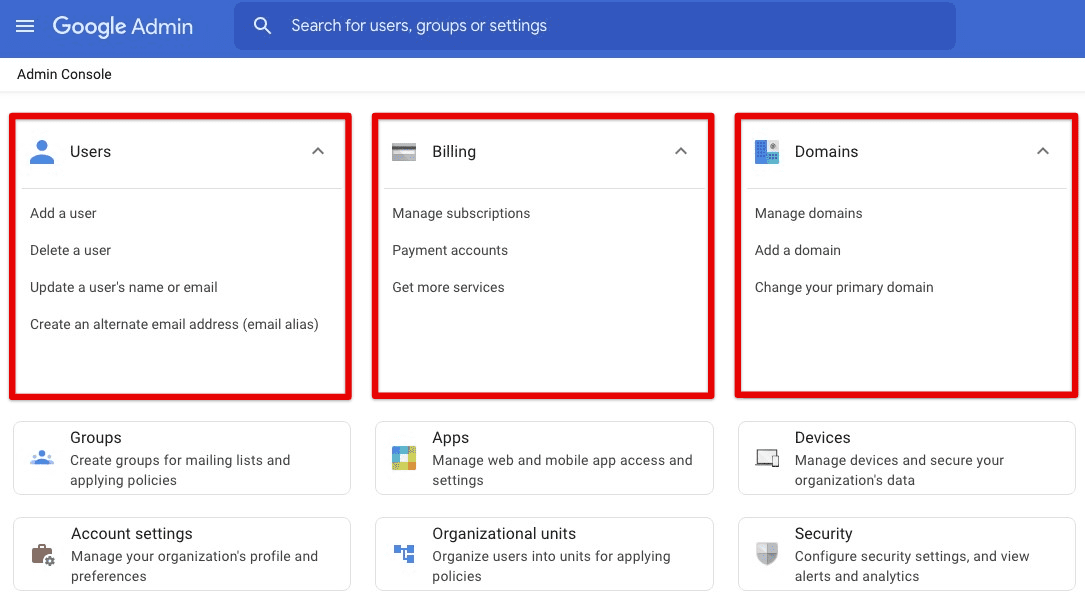Click the Domains building icon
The image size is (1085, 599).
[767, 152]
